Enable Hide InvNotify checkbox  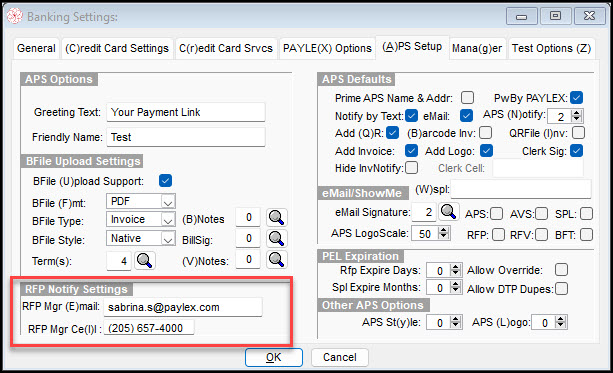point(411,168)
